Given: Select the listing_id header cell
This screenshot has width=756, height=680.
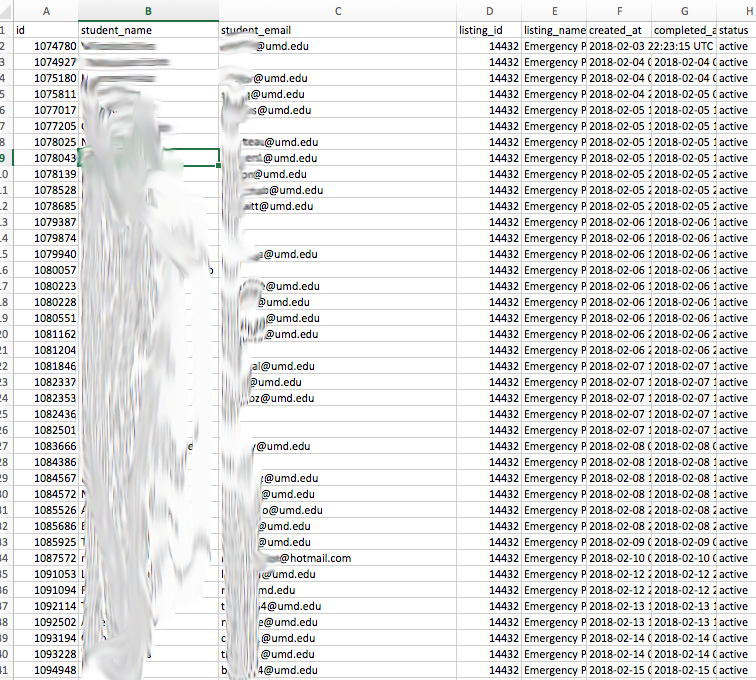Looking at the screenshot, I should [x=489, y=30].
